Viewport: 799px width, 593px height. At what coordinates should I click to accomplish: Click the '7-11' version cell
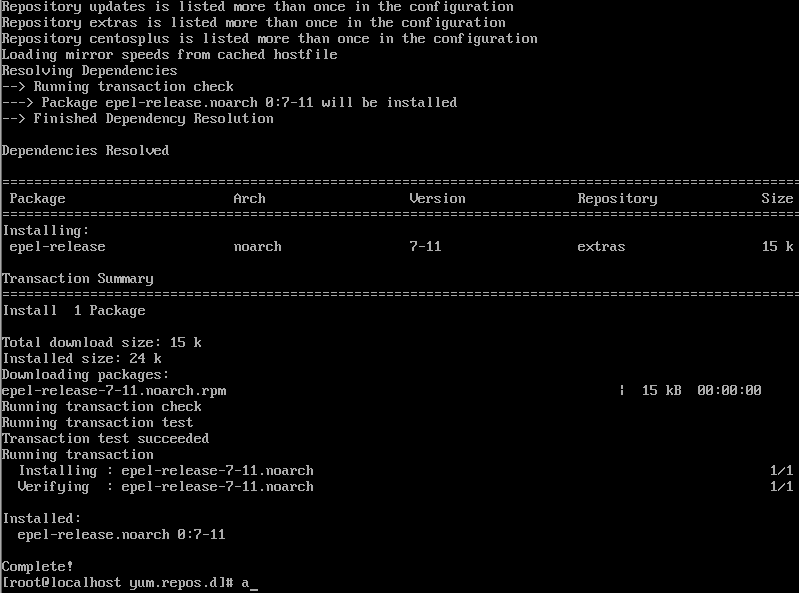tap(425, 247)
